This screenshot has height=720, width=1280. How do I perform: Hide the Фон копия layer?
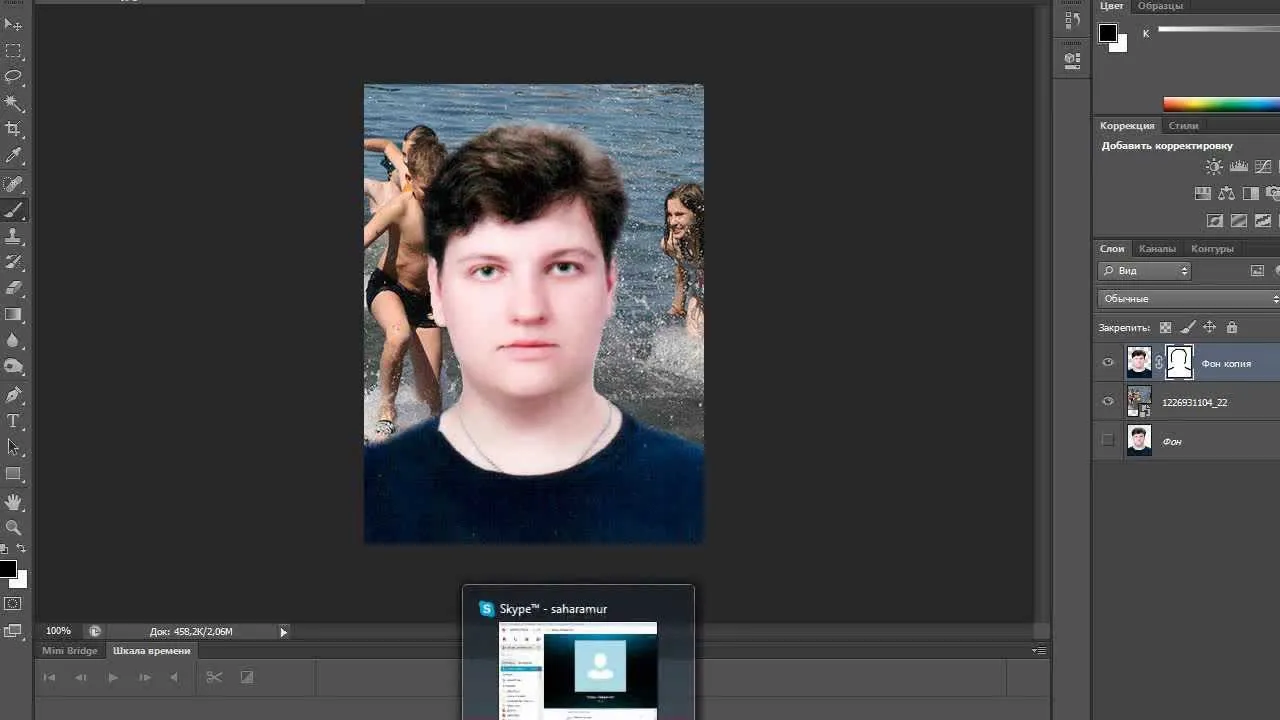pos(1108,363)
